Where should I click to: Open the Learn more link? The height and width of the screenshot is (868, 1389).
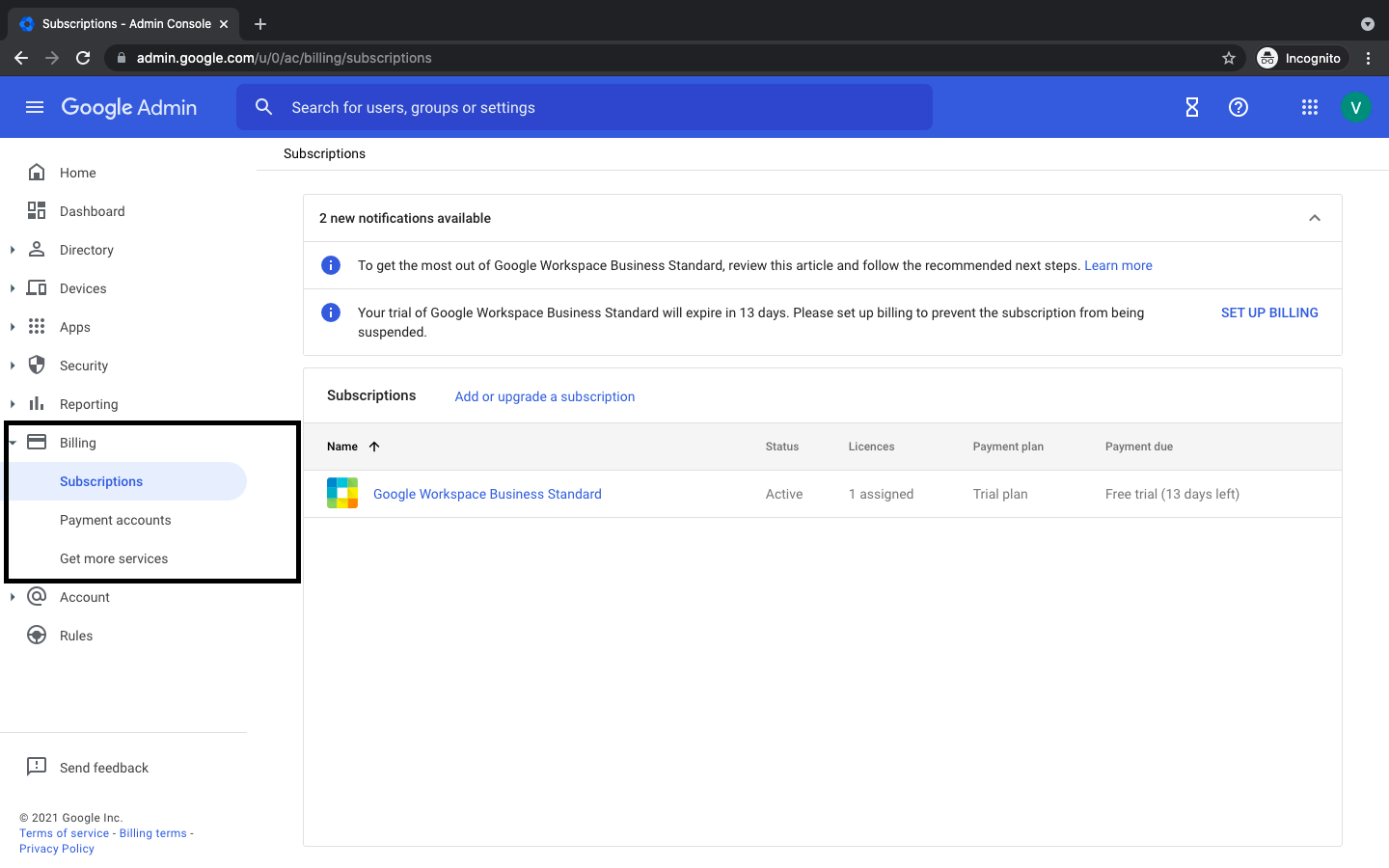[x=1118, y=265]
